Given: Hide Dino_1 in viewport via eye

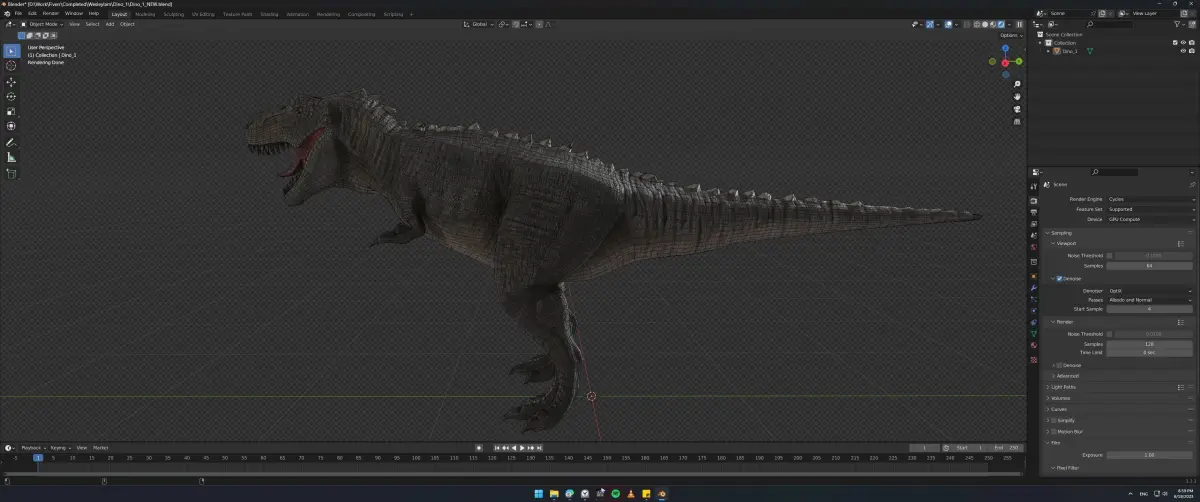Looking at the screenshot, I should (1183, 51).
